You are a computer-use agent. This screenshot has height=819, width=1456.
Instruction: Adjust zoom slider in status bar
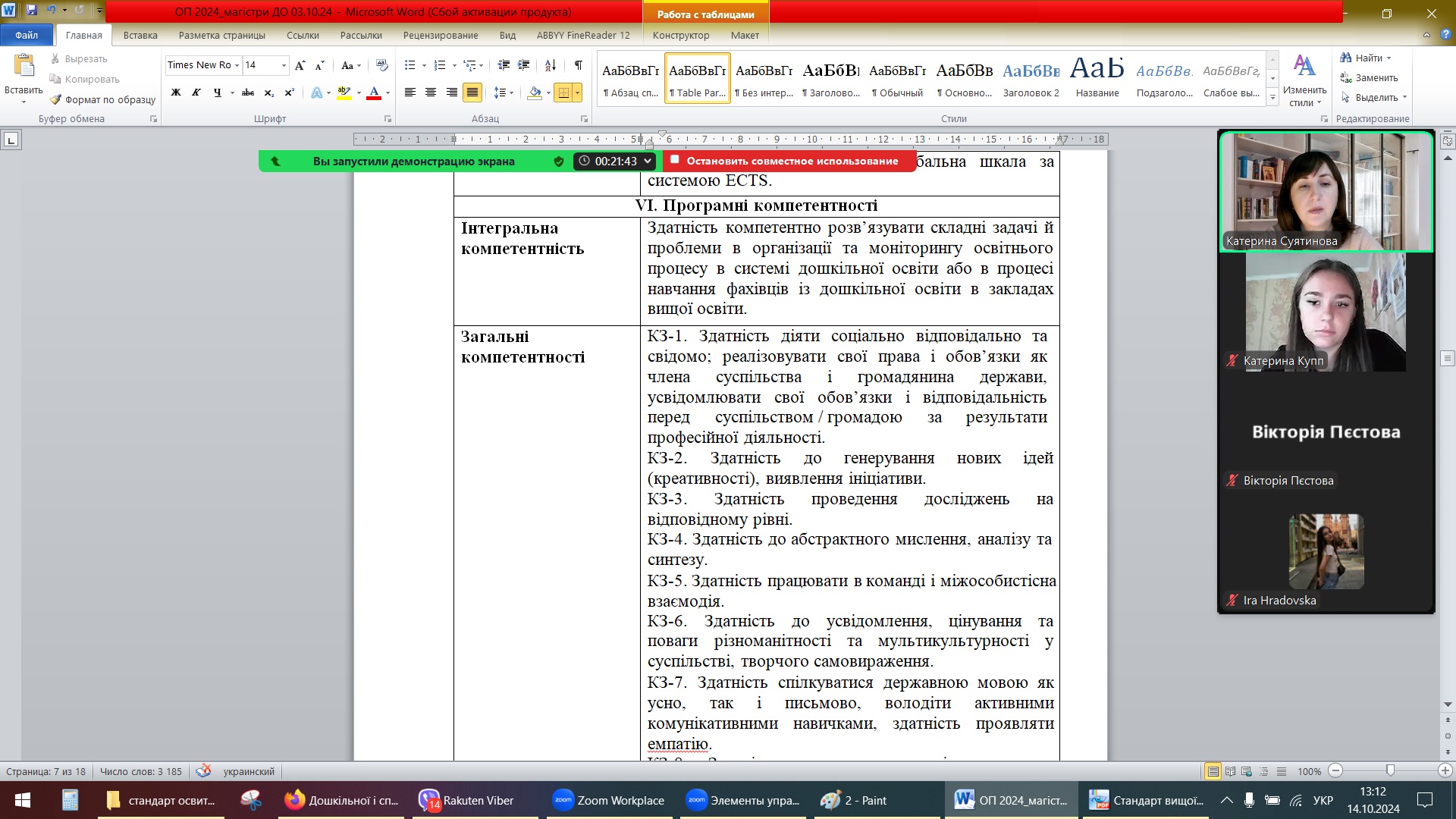coord(1390,770)
